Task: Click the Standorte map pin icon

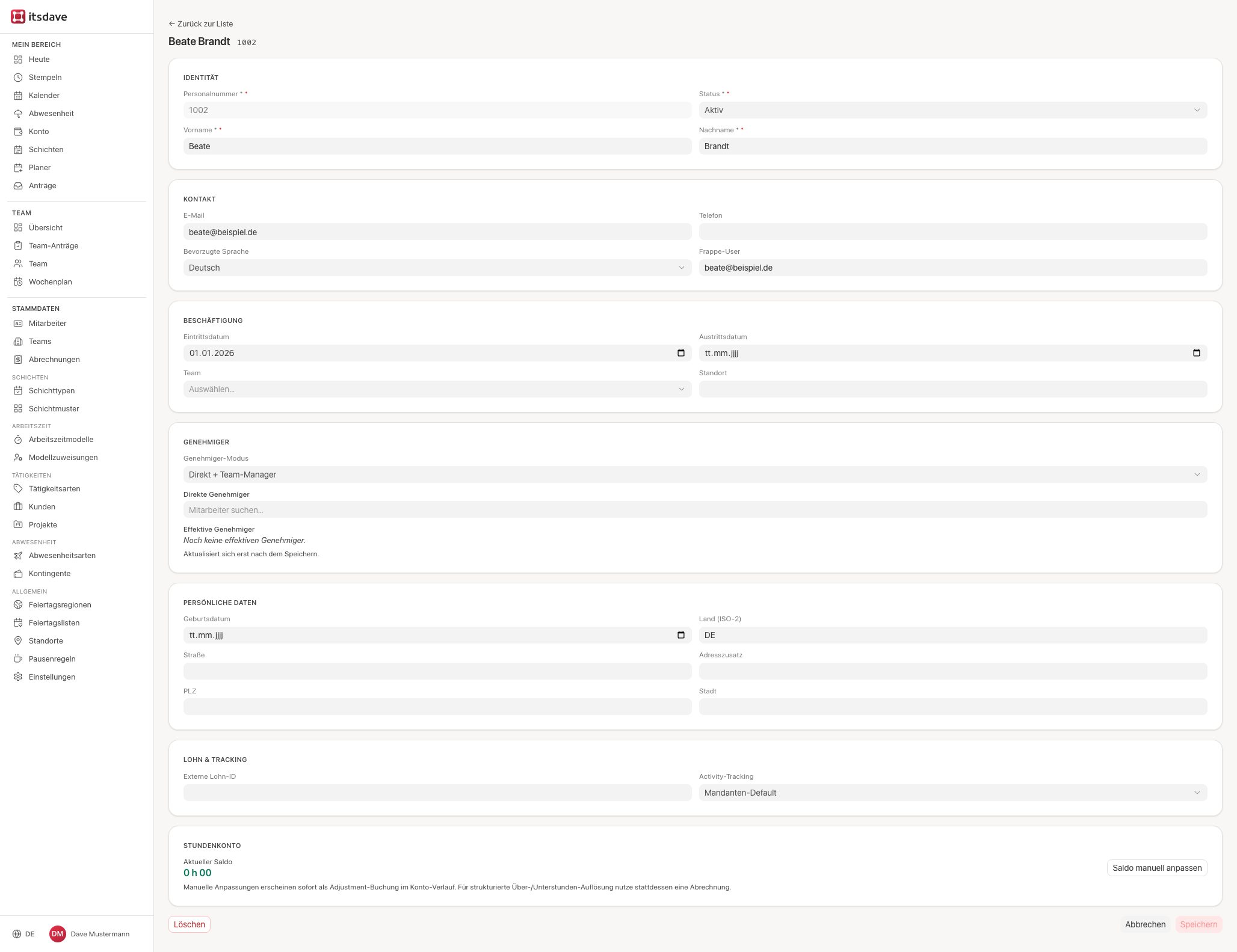Action: point(18,641)
